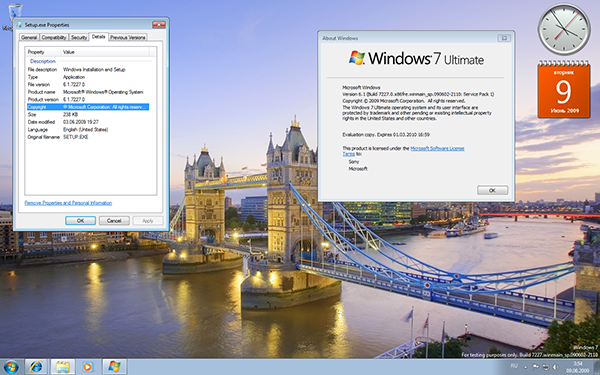
Task: Click the Apply button in Properties dialog
Action: (x=148, y=221)
